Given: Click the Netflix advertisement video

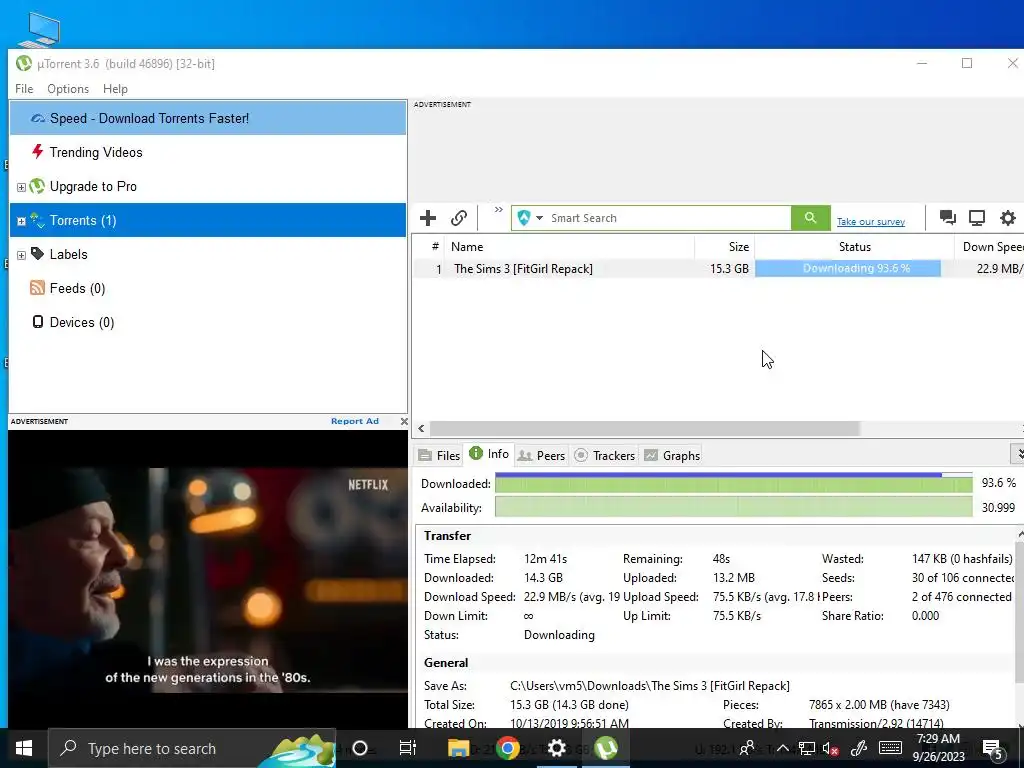Looking at the screenshot, I should click(x=208, y=579).
